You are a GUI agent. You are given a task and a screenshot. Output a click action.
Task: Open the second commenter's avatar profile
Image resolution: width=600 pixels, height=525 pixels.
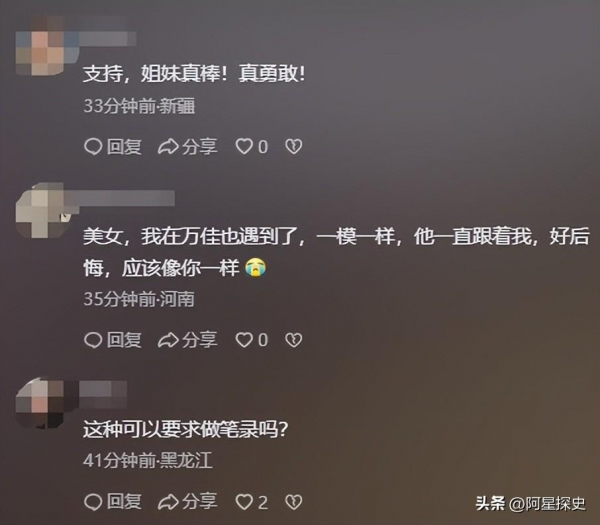tap(40, 210)
